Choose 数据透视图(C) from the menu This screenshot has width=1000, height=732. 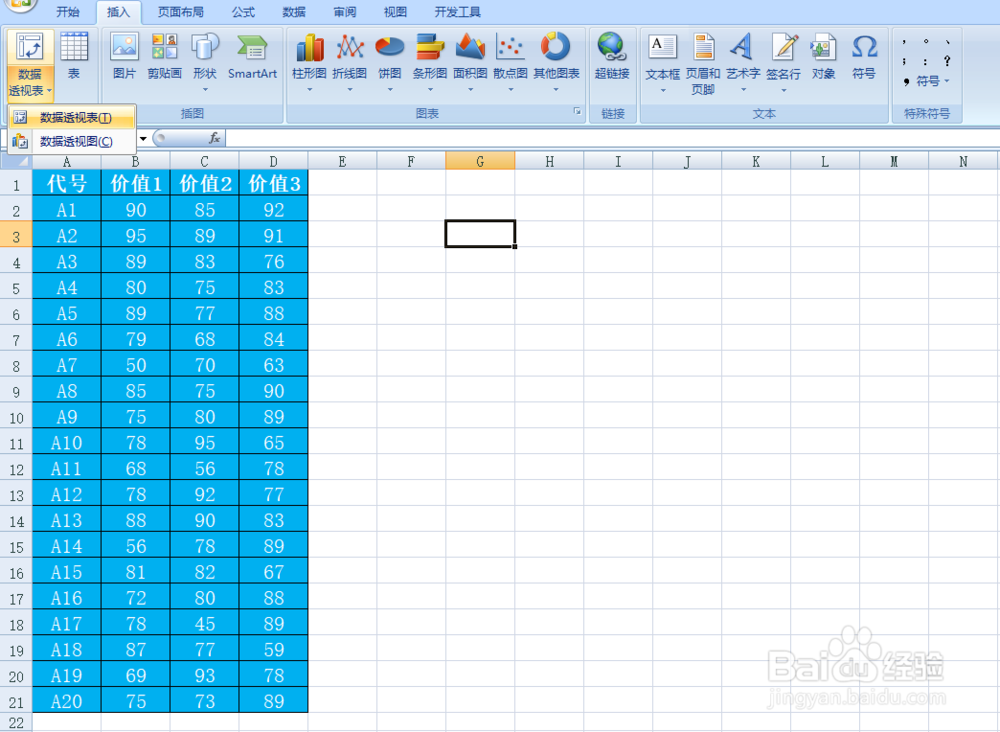72,142
